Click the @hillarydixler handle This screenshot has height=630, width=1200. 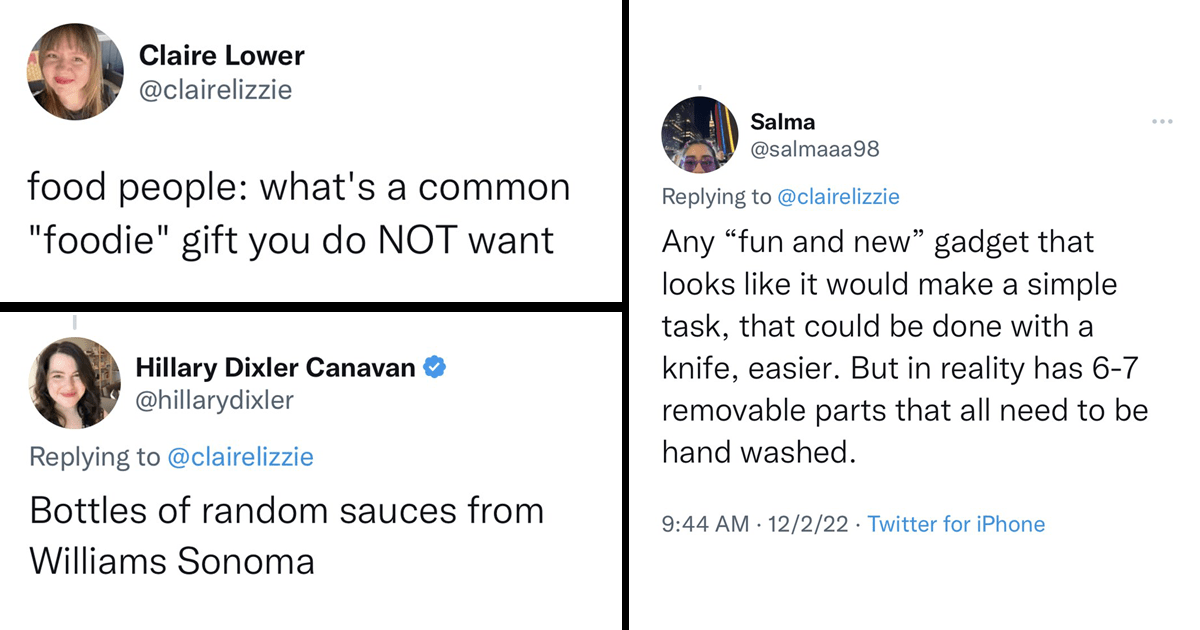[214, 400]
